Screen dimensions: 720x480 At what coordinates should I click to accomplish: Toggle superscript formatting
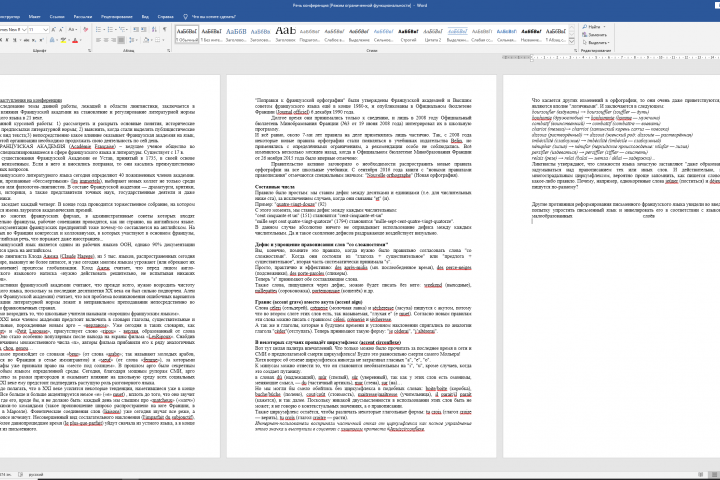point(41,40)
